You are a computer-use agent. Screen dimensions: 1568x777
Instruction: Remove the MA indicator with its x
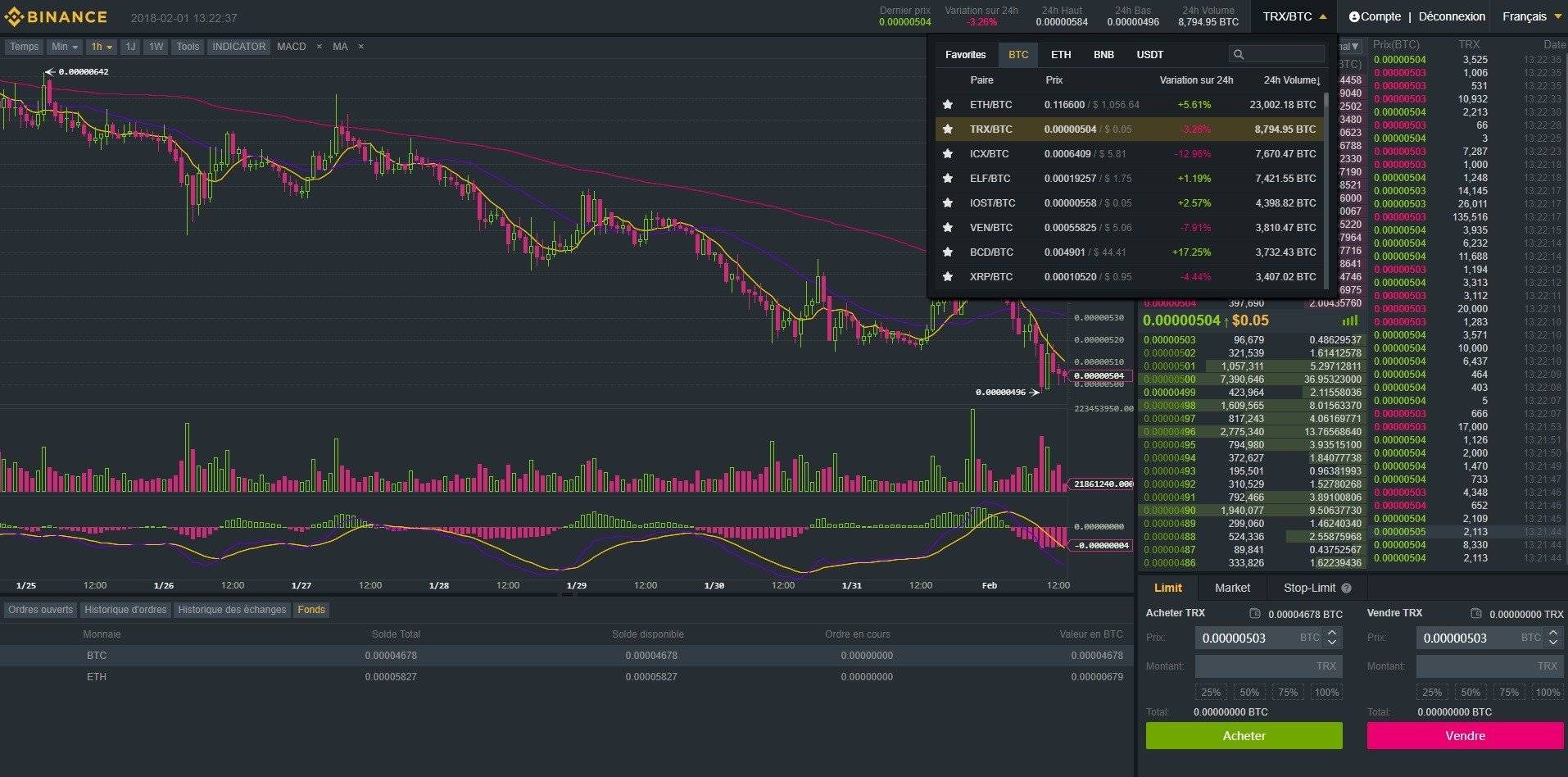coord(361,47)
